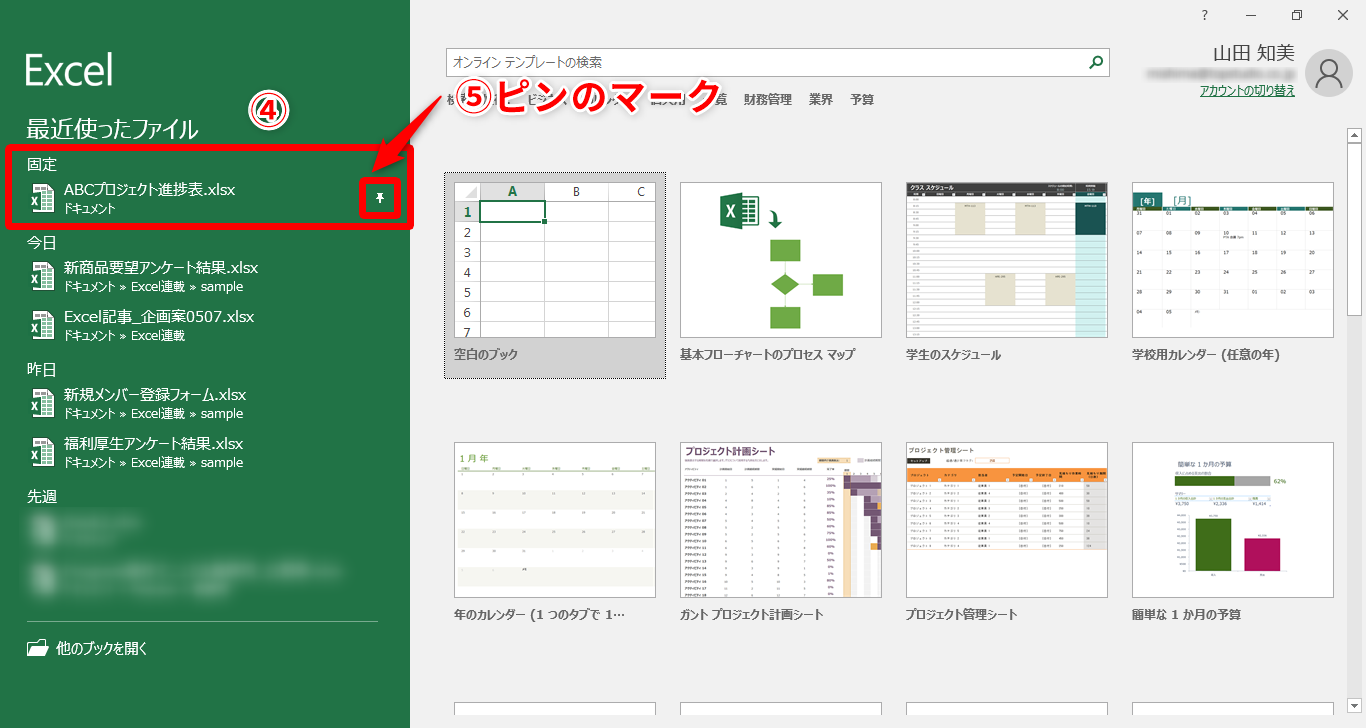Screen dimensions: 1366x728
Task: Click the template list scrollbar down arrow
Action: click(x=1355, y=705)
